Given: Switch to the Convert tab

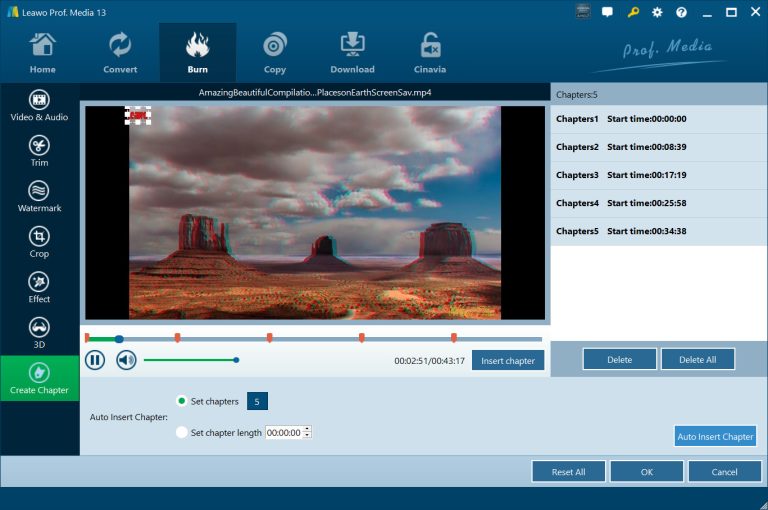Looking at the screenshot, I should click(x=121, y=52).
